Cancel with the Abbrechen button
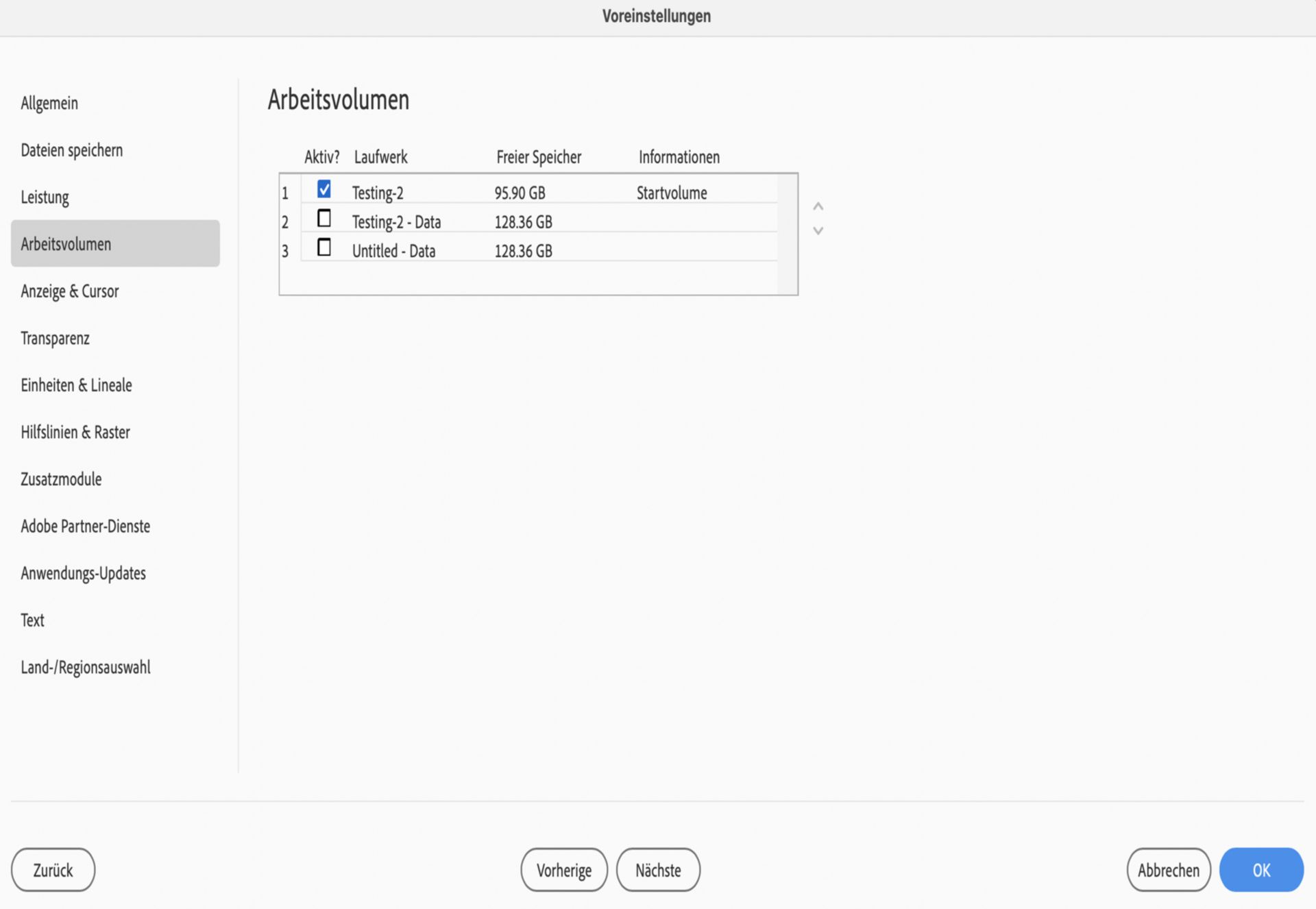 tap(1169, 870)
